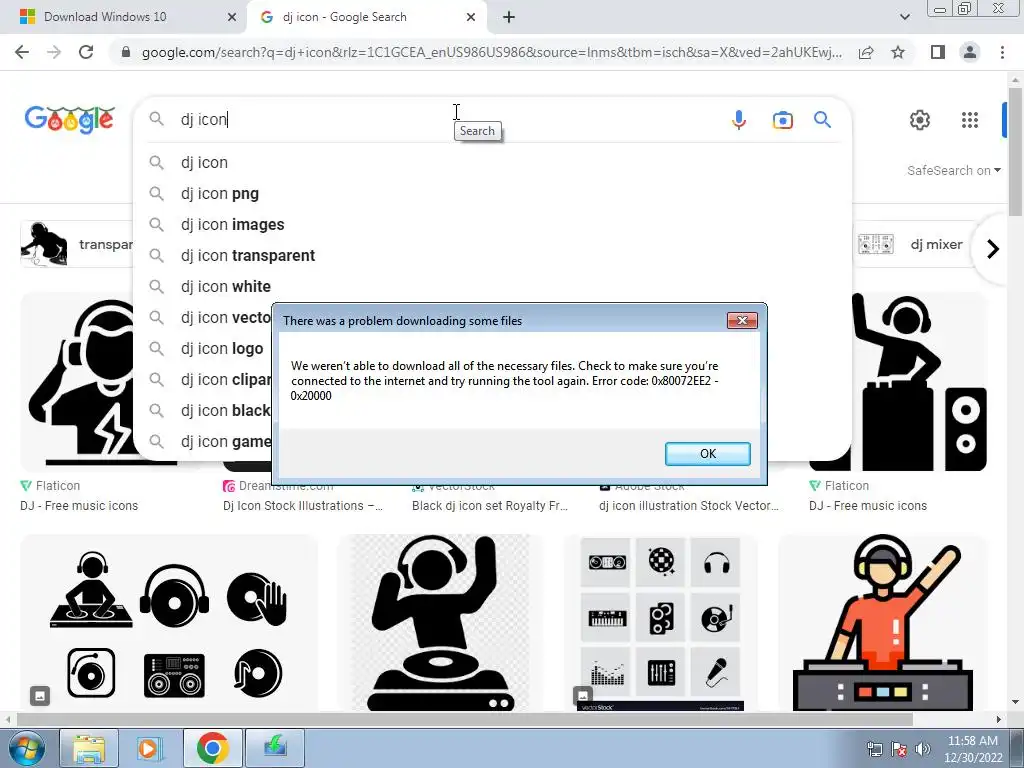The image size is (1024, 768).
Task: Click OK in the error dialog
Action: (707, 454)
